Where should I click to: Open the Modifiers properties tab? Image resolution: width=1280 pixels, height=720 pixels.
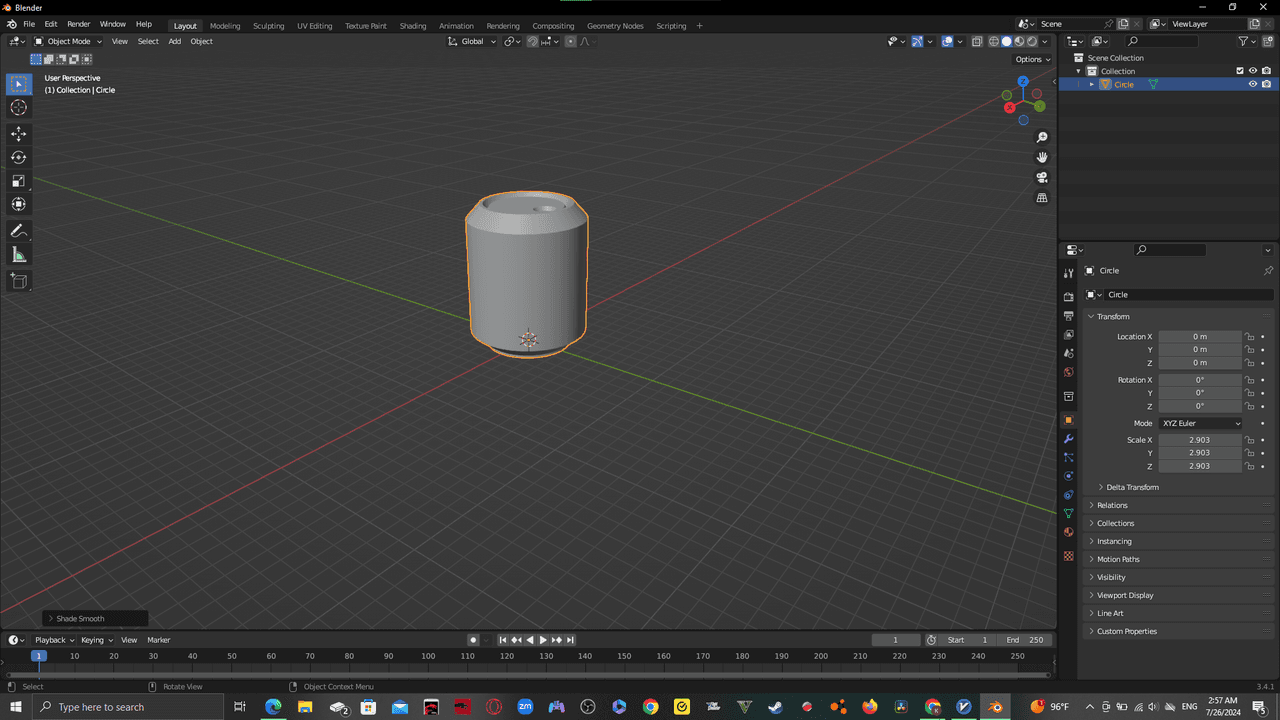click(x=1069, y=439)
